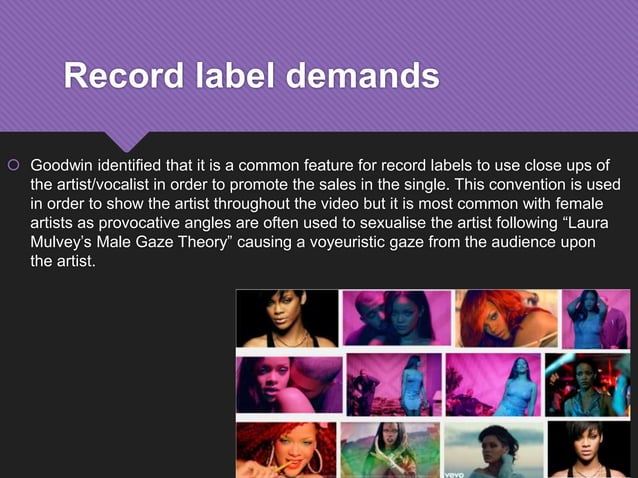Select bottom-left thumbnail with red curls and hoop earrings
This screenshot has width=638, height=478.
(286, 450)
